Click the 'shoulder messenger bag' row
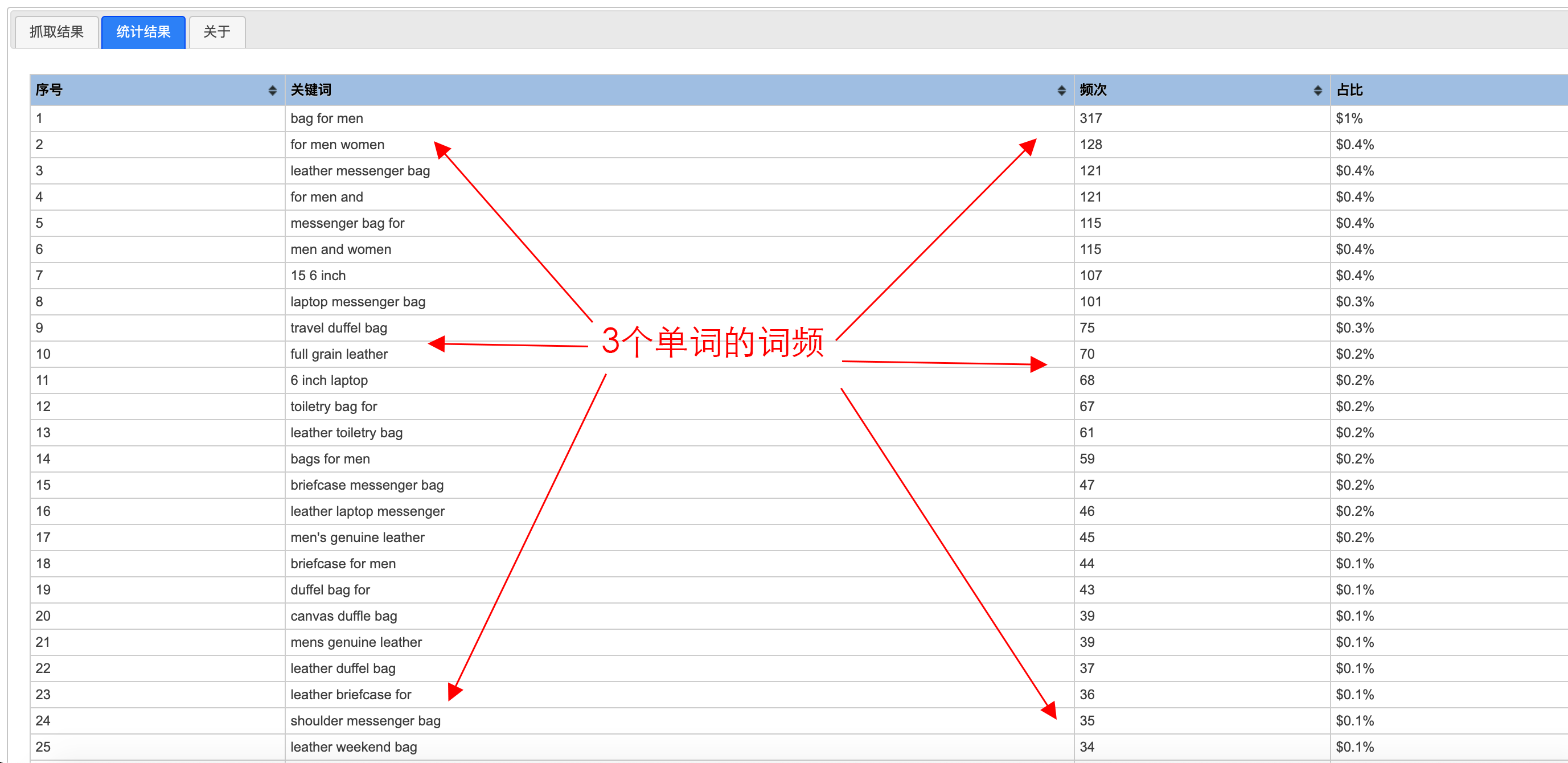Viewport: 1568px width, 763px height. click(365, 720)
